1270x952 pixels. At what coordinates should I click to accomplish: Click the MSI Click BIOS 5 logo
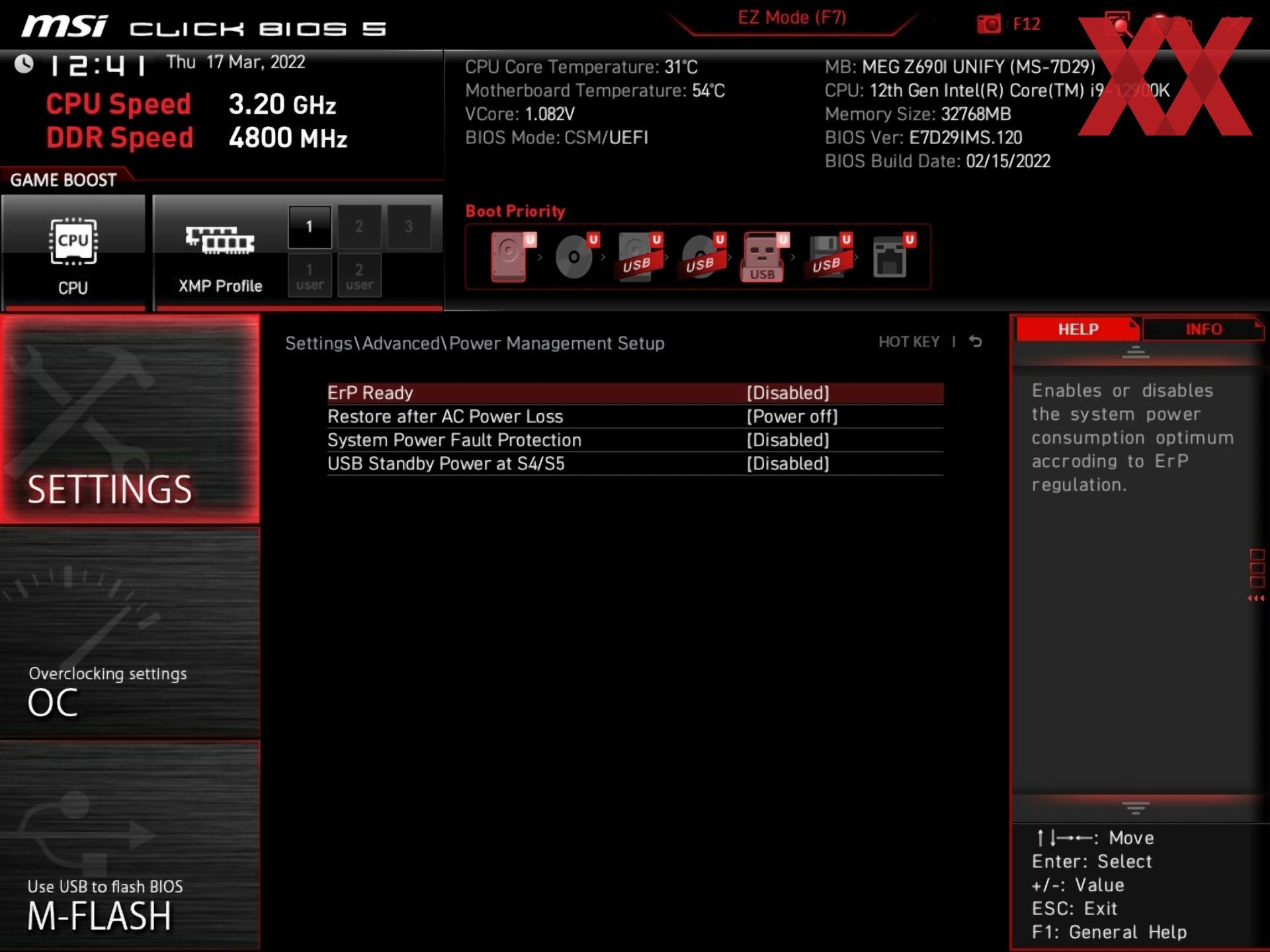[x=204, y=28]
